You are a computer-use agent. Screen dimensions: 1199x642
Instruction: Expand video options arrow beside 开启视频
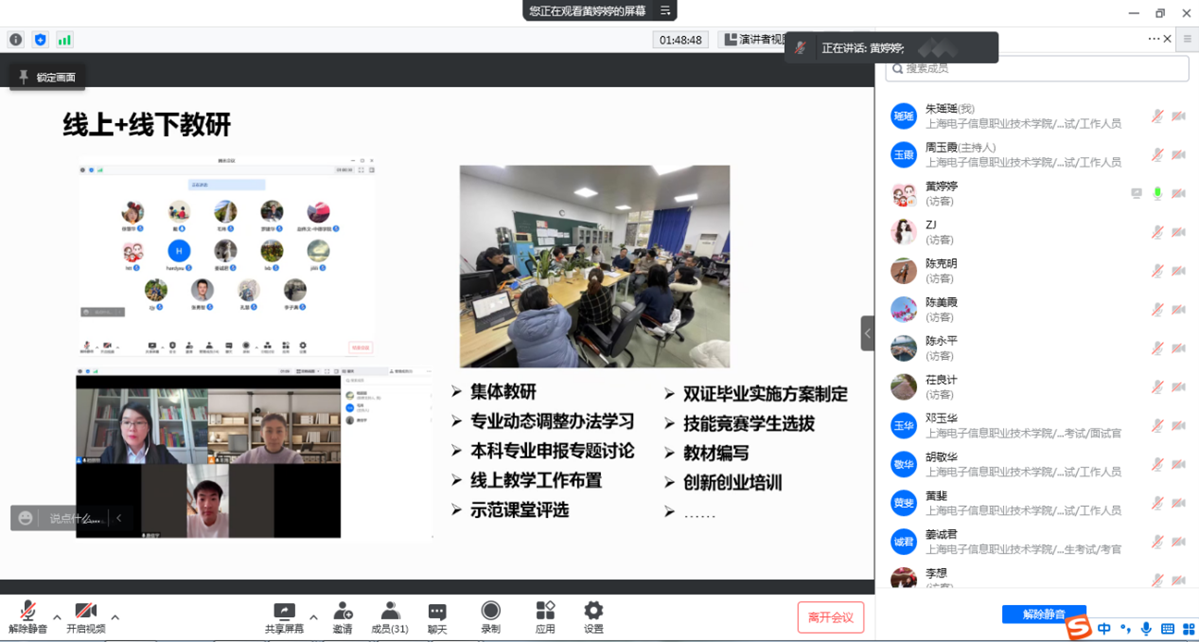coord(115,617)
